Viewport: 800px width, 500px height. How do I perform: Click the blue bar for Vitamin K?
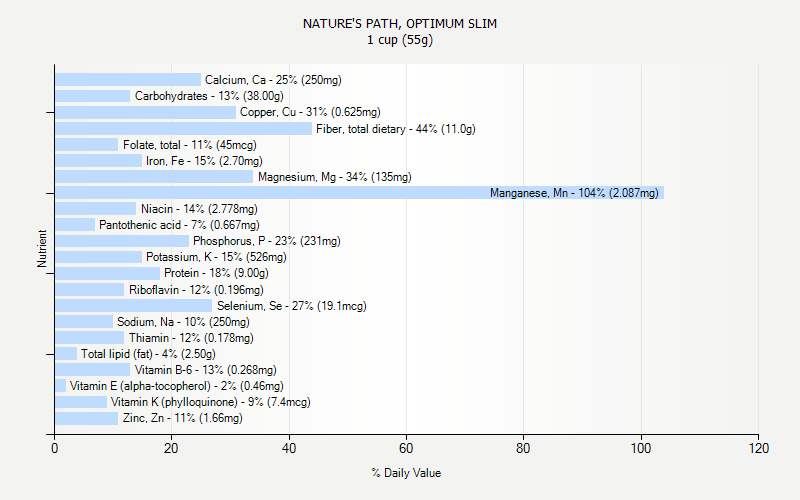pyautogui.click(x=81, y=402)
